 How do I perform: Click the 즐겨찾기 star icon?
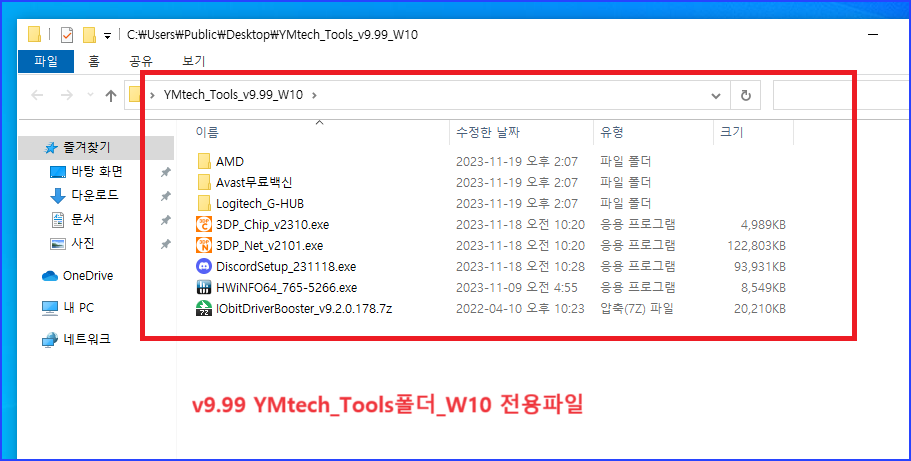51,148
